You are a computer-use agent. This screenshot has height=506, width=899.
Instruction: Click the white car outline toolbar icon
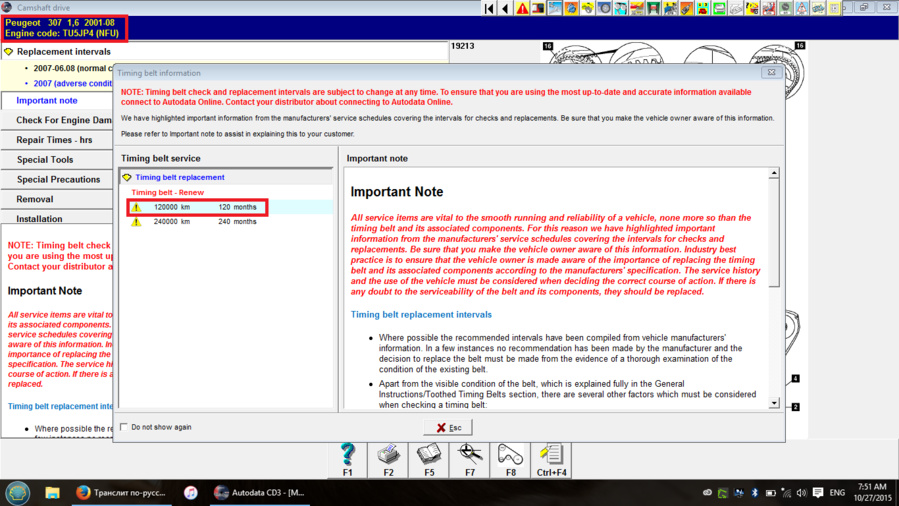736,8
